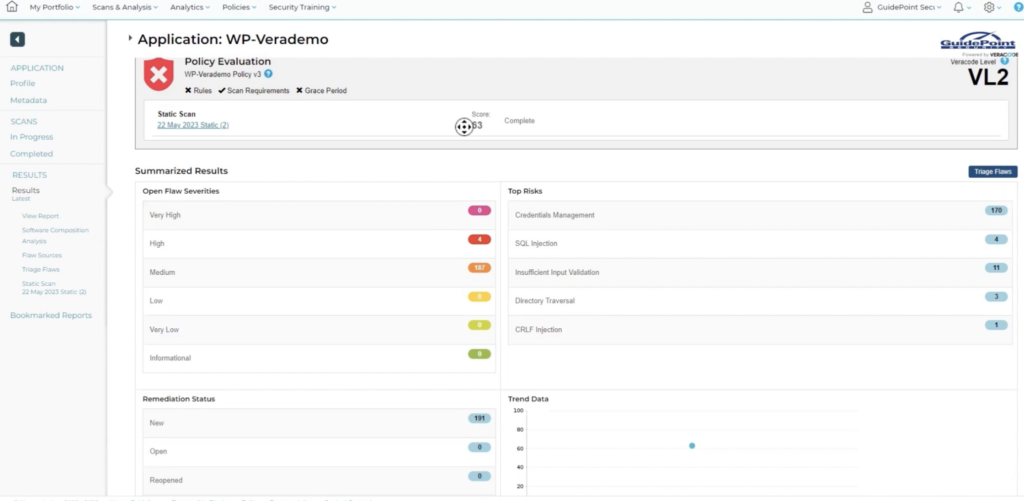Click the Insufficient Input Validation risk row

(760, 272)
